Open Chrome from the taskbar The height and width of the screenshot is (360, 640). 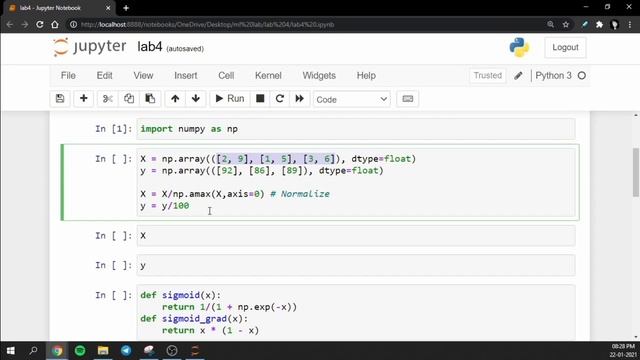pyautogui.click(x=57, y=351)
